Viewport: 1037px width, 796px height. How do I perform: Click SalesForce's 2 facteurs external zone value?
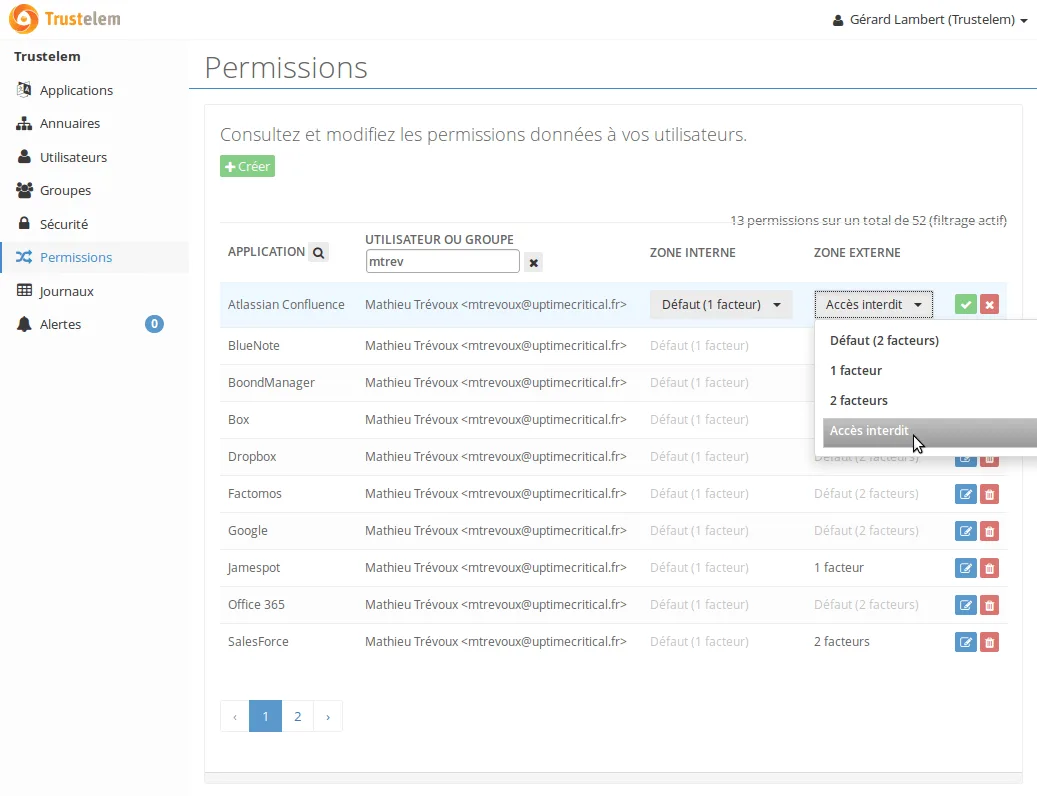[841, 642]
